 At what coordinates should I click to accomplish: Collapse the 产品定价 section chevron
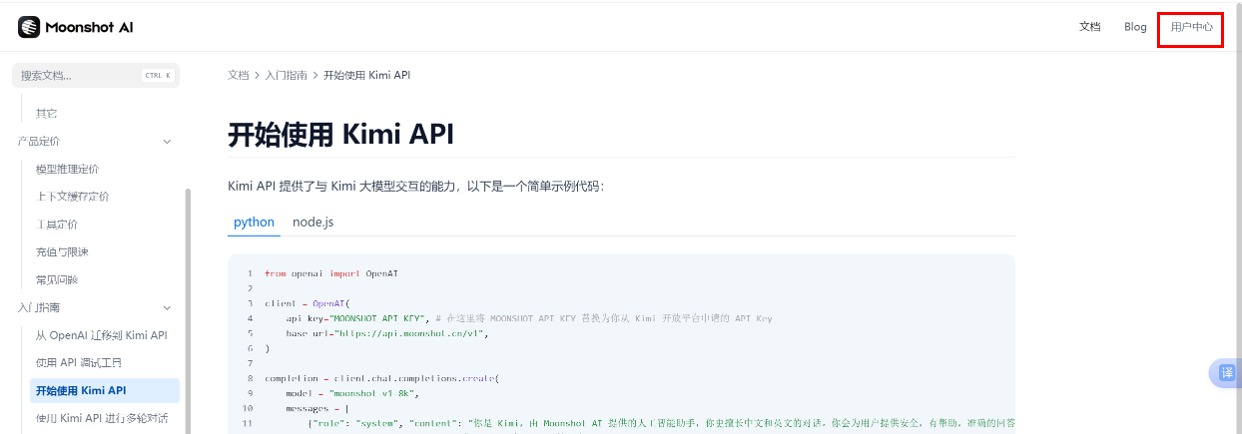coord(167,141)
